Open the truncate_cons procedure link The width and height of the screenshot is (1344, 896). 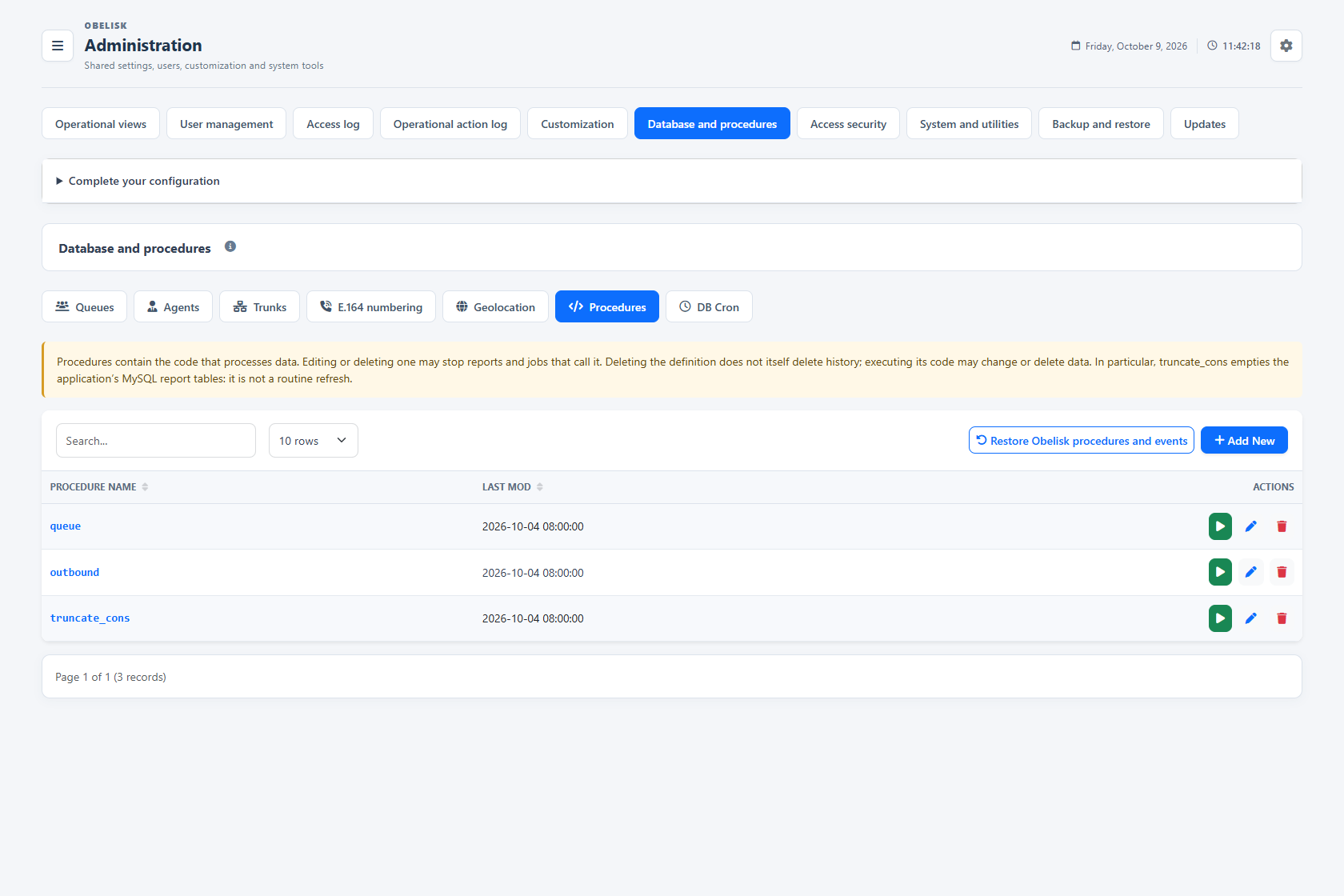point(90,618)
